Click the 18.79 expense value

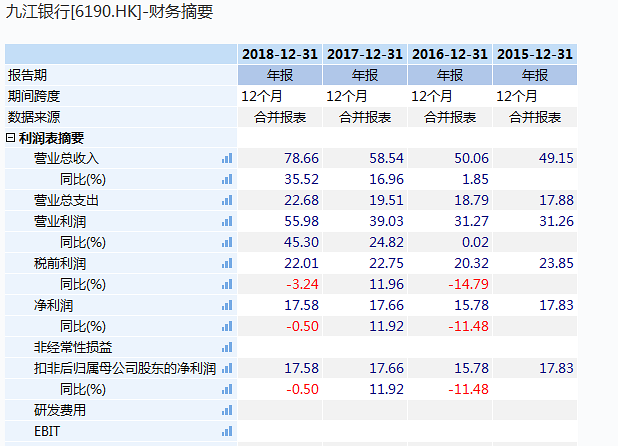pos(471,201)
